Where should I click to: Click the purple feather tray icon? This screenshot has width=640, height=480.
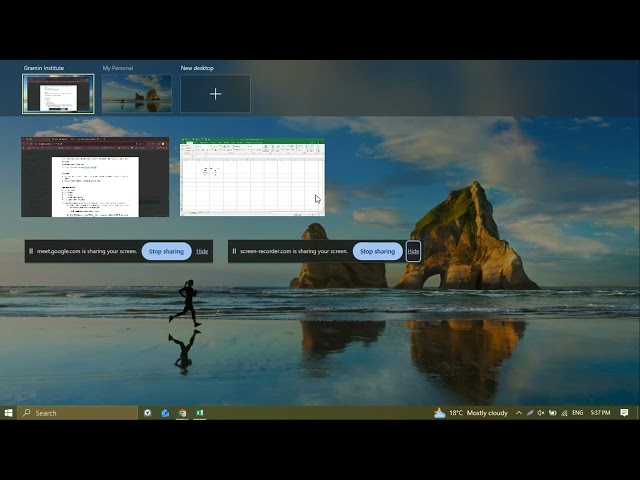pyautogui.click(x=530, y=413)
